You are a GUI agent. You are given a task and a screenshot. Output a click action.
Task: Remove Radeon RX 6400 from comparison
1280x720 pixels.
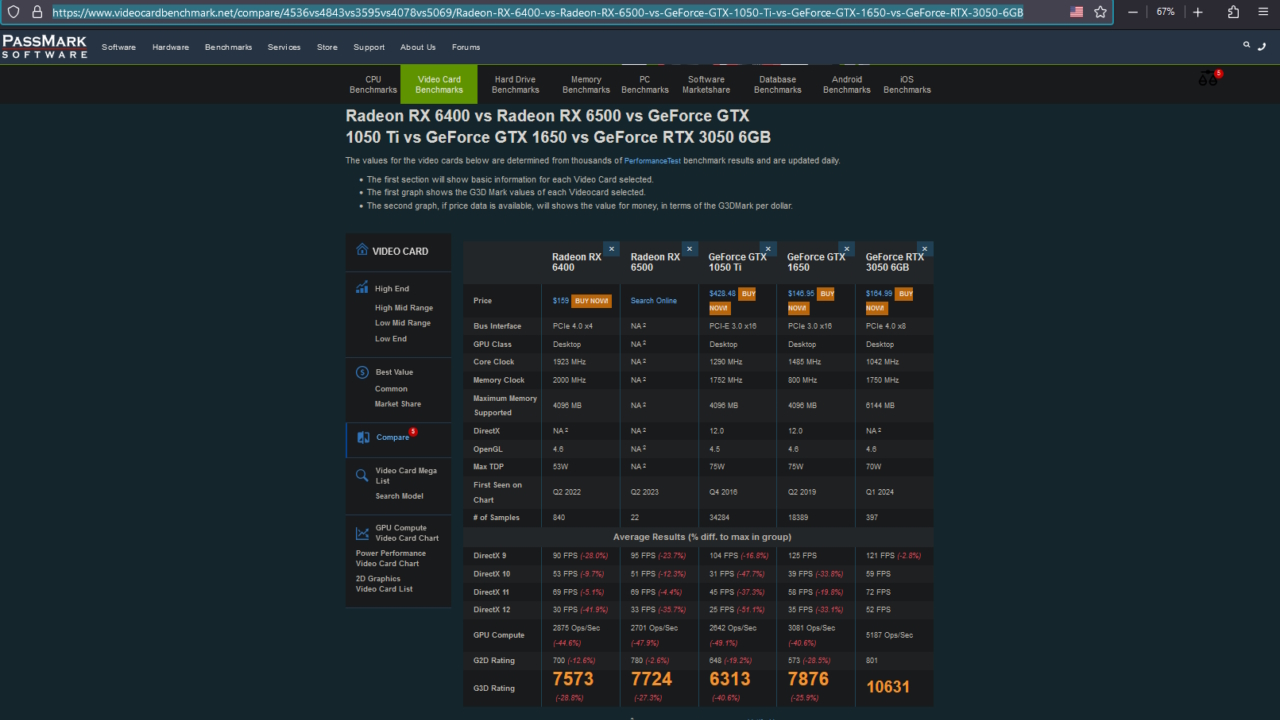611,248
